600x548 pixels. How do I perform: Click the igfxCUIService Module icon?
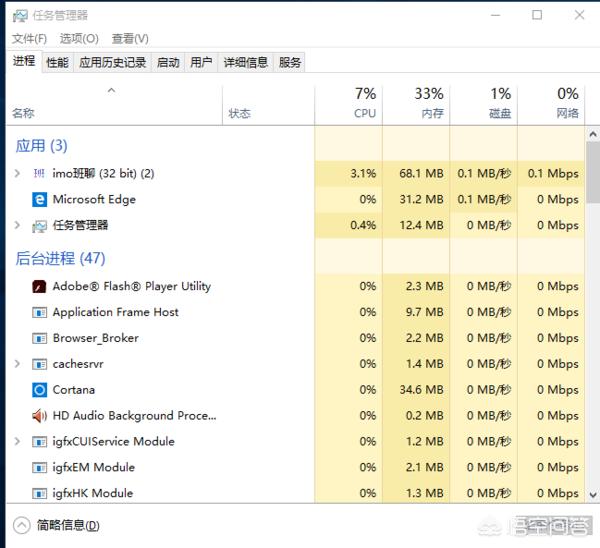coord(39,442)
